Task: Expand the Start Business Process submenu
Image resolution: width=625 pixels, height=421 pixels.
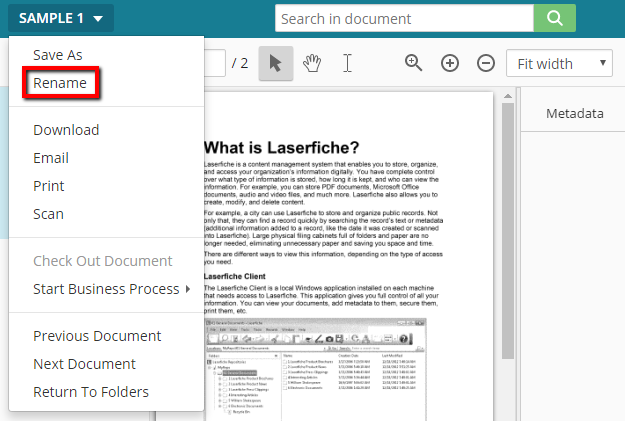Action: tap(112, 289)
